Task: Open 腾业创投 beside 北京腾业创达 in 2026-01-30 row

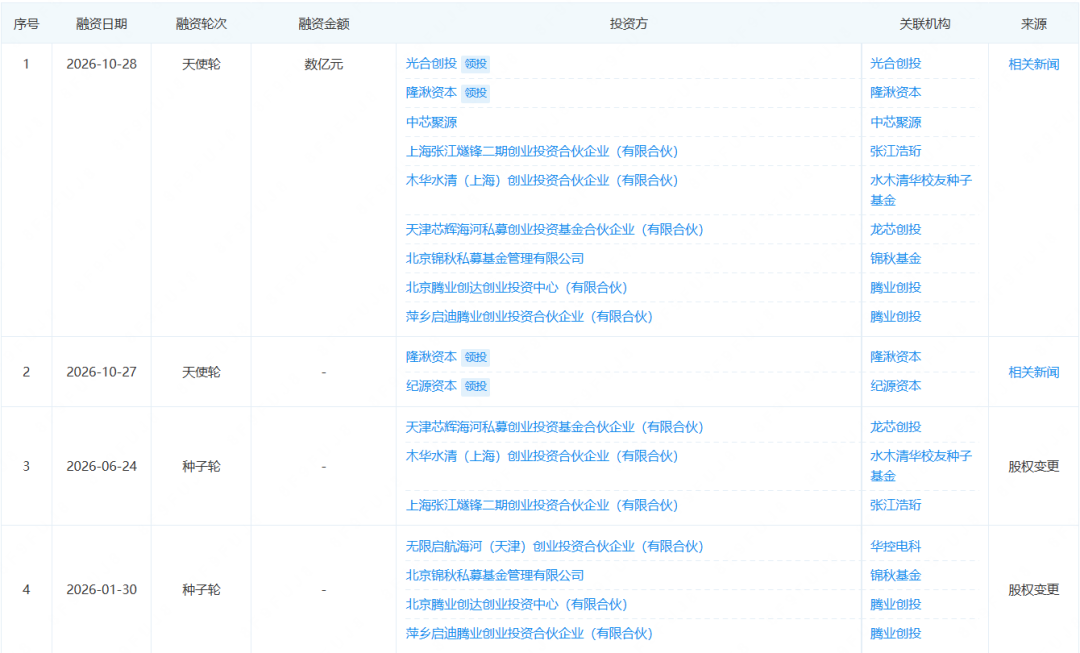Action: tap(895, 604)
